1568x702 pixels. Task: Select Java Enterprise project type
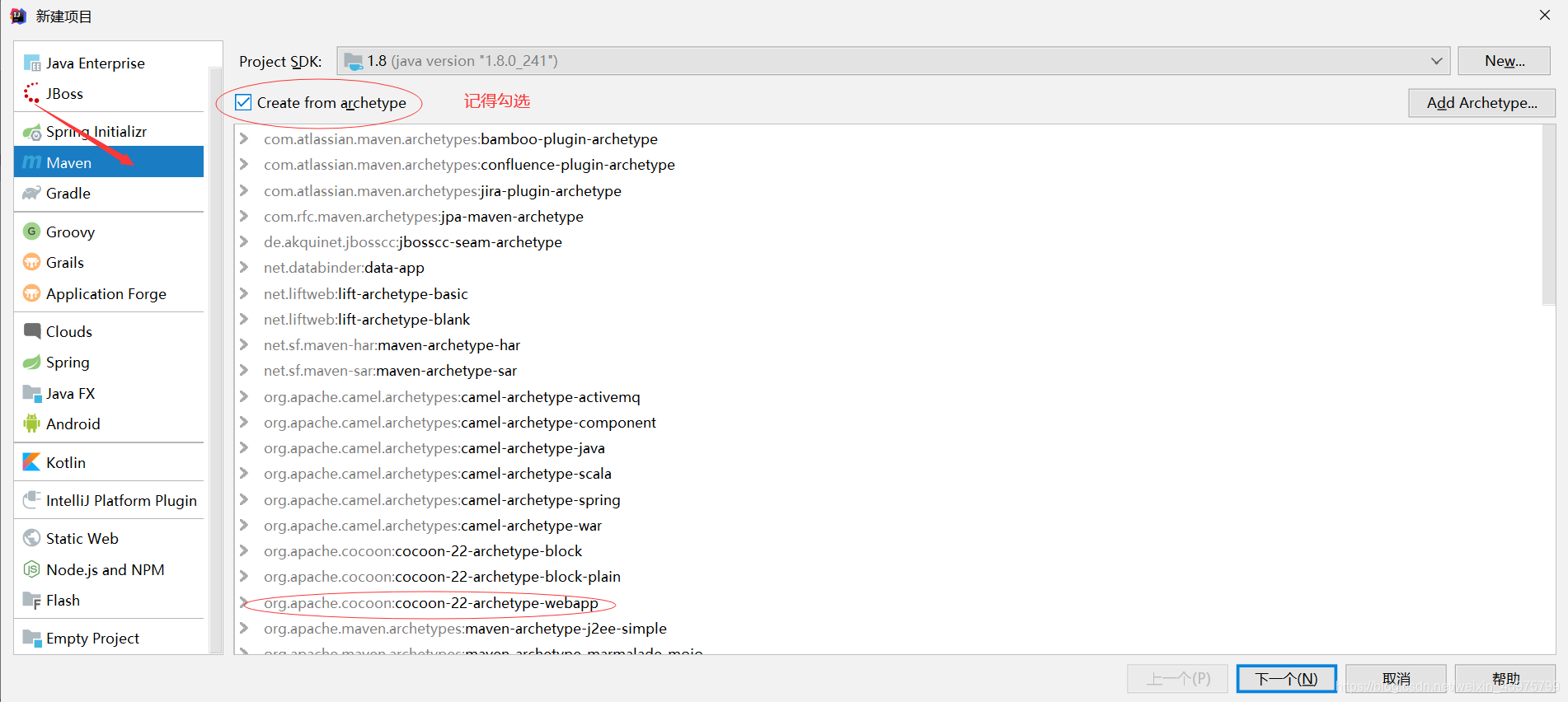pyautogui.click(x=109, y=63)
